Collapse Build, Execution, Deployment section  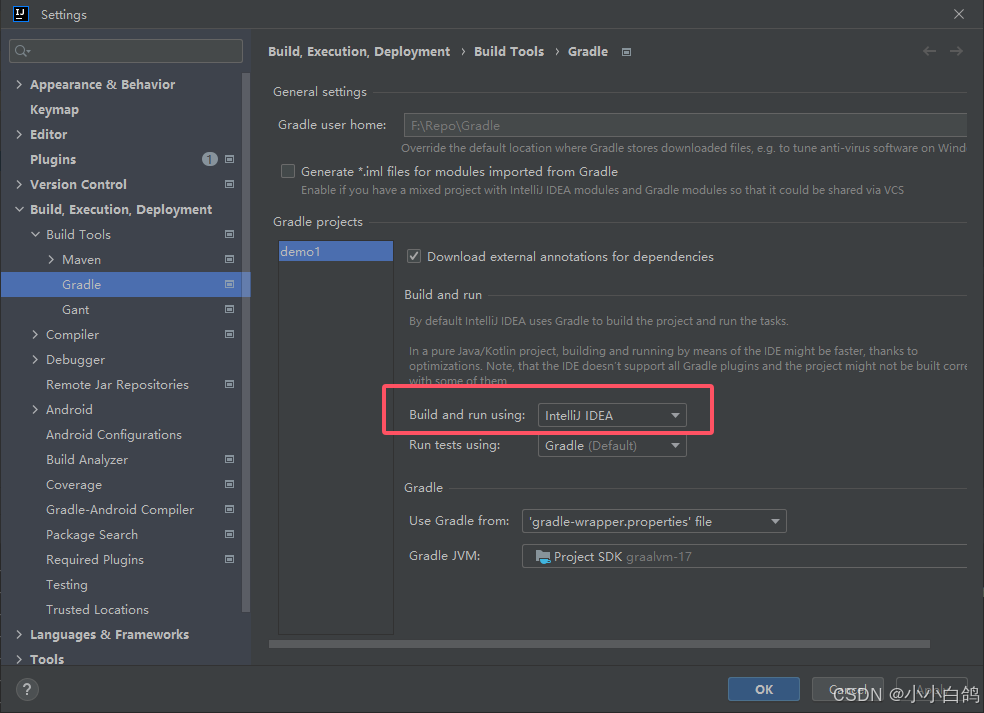click(19, 210)
